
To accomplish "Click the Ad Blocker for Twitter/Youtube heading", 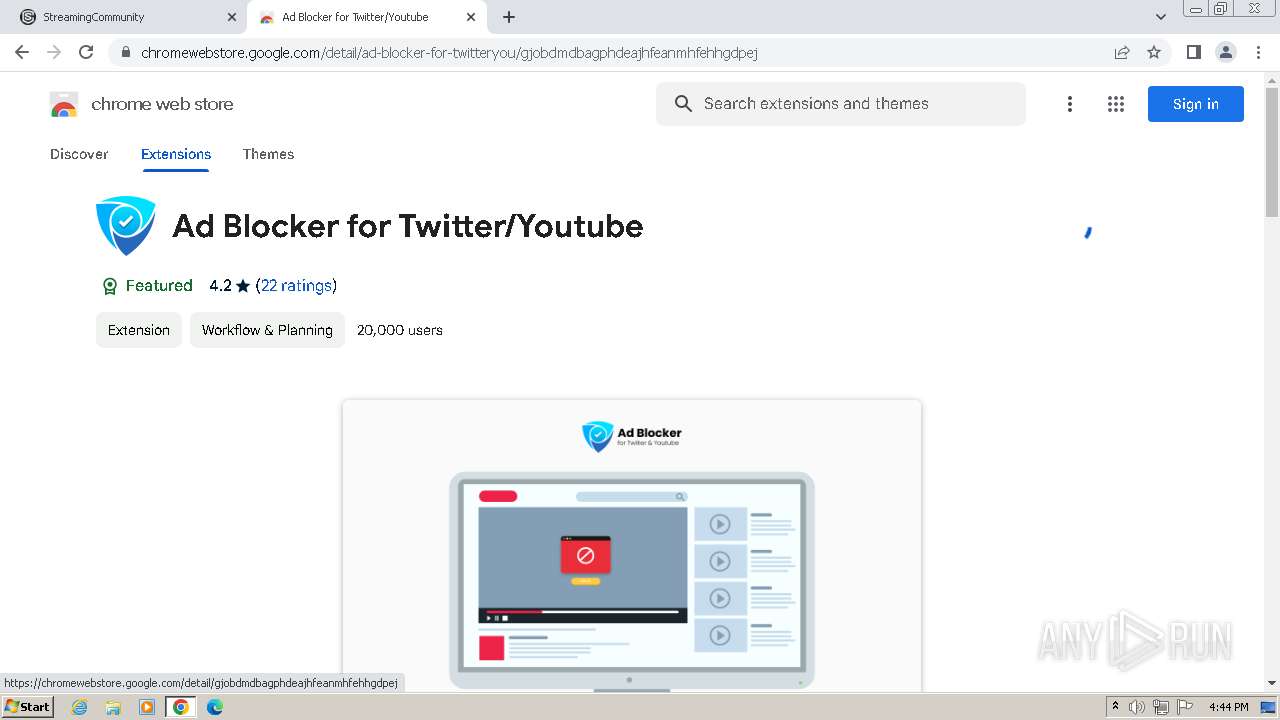I will [408, 226].
